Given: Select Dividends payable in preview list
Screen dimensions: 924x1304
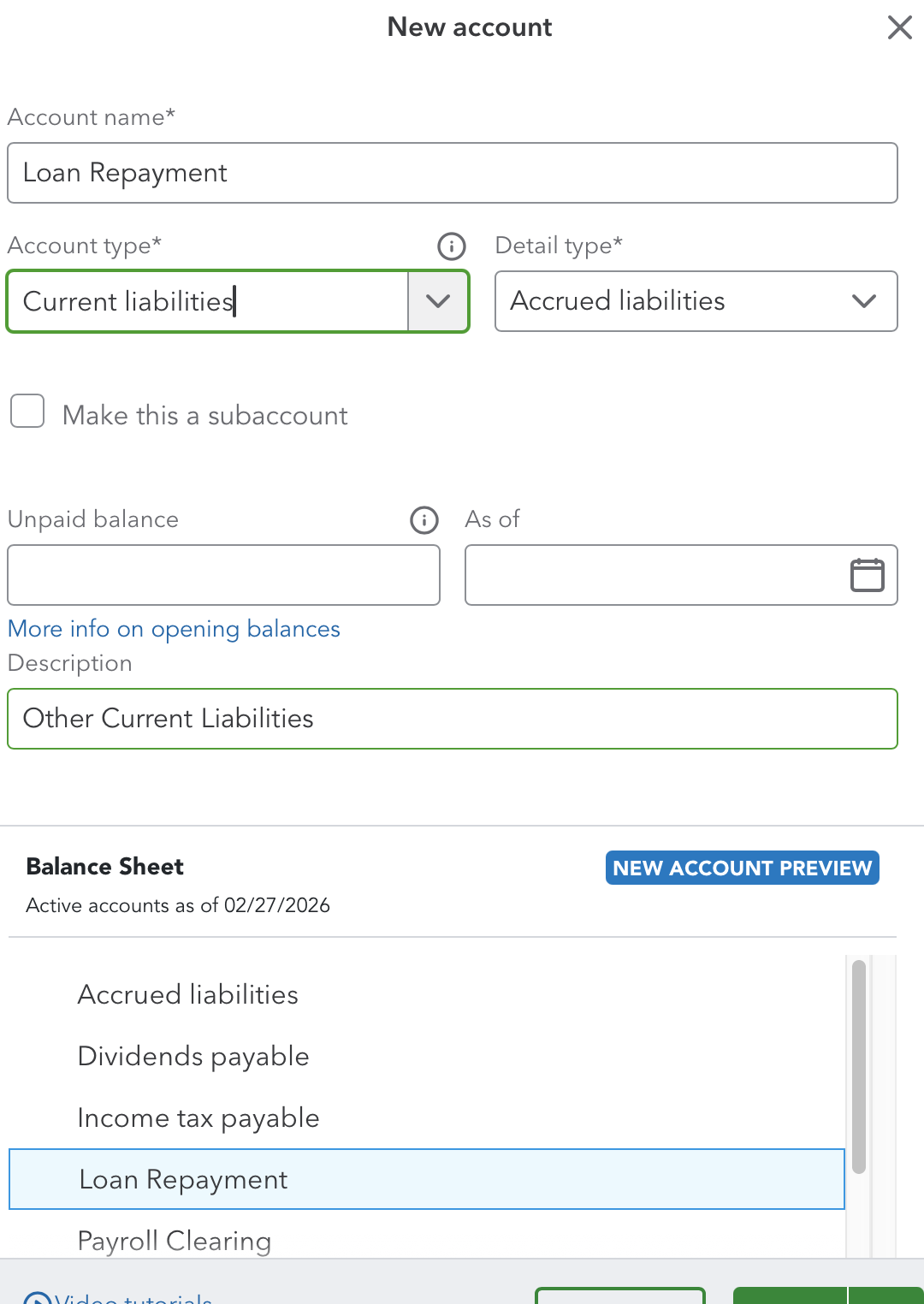Looking at the screenshot, I should click(193, 1056).
